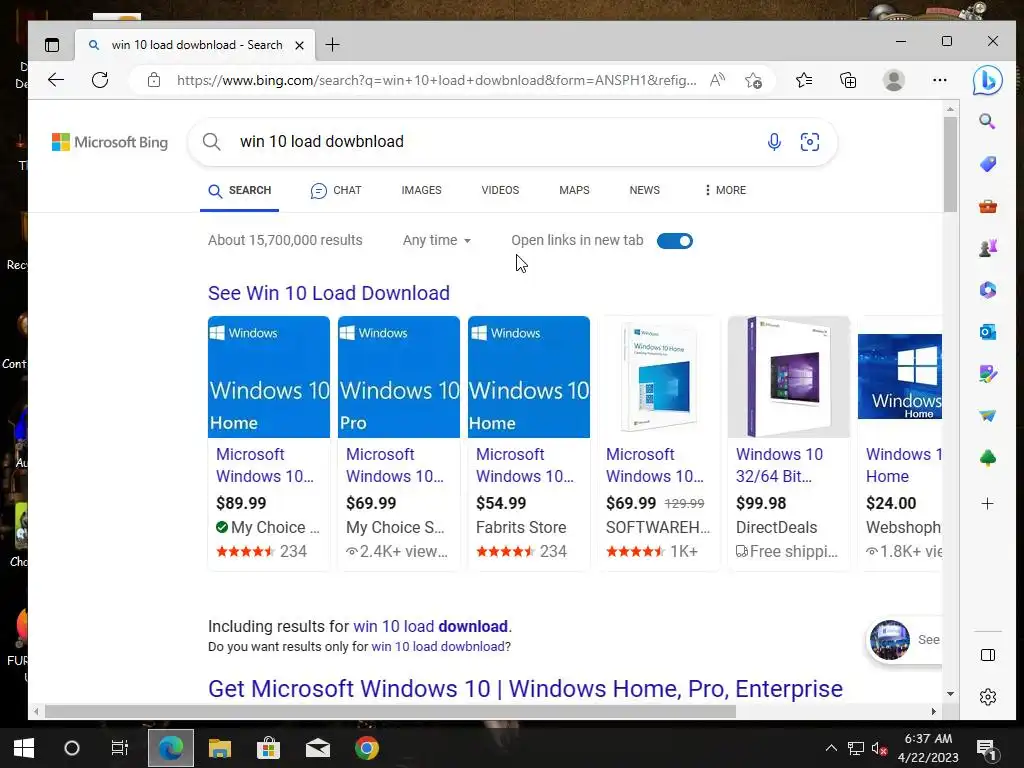Click the scroll down arrow of page
Screen dimensions: 1024x768
(950, 694)
